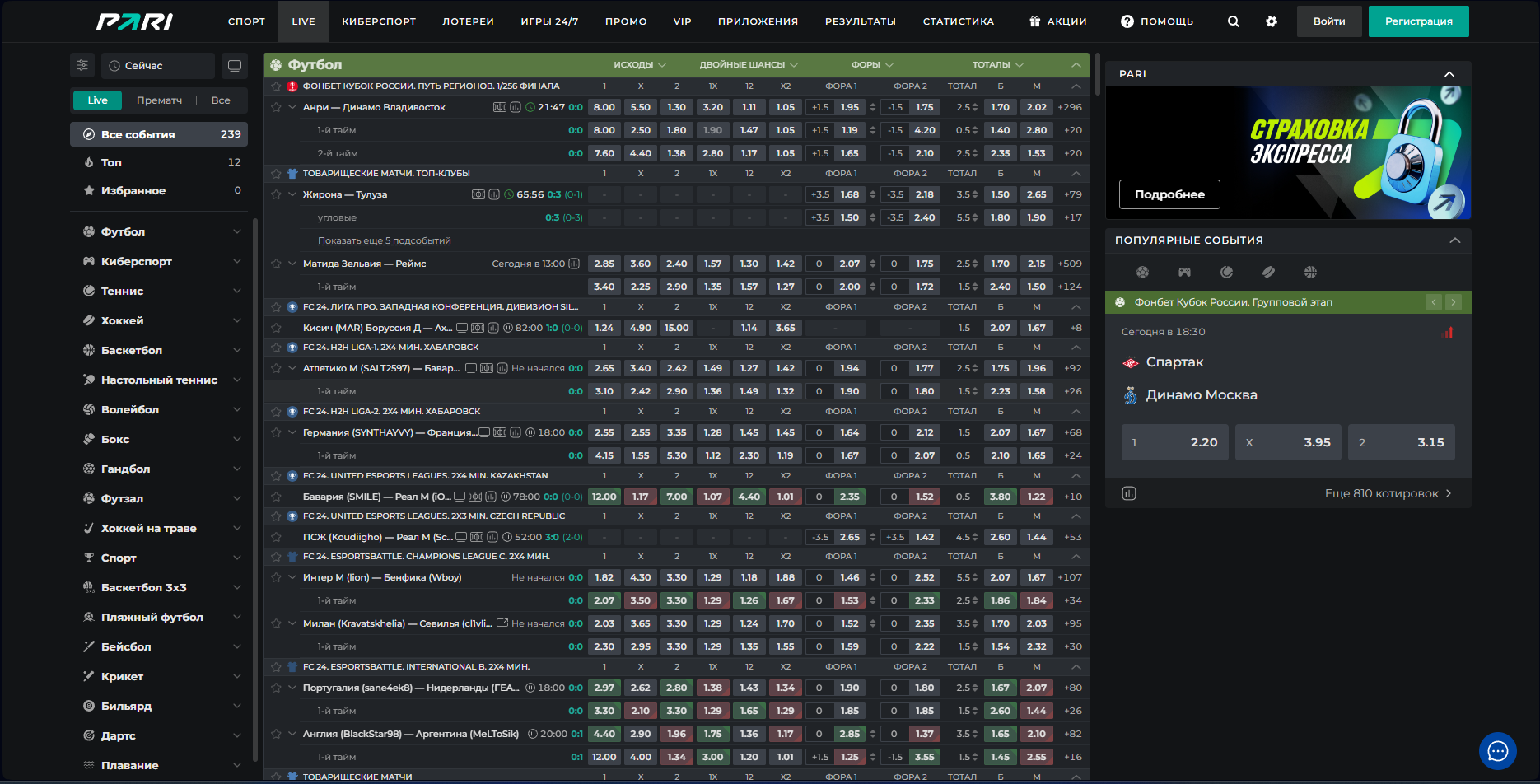The height and width of the screenshot is (784, 1540).
Task: Favorite the Матида Зельвия — Реймс match
Action: [x=276, y=264]
